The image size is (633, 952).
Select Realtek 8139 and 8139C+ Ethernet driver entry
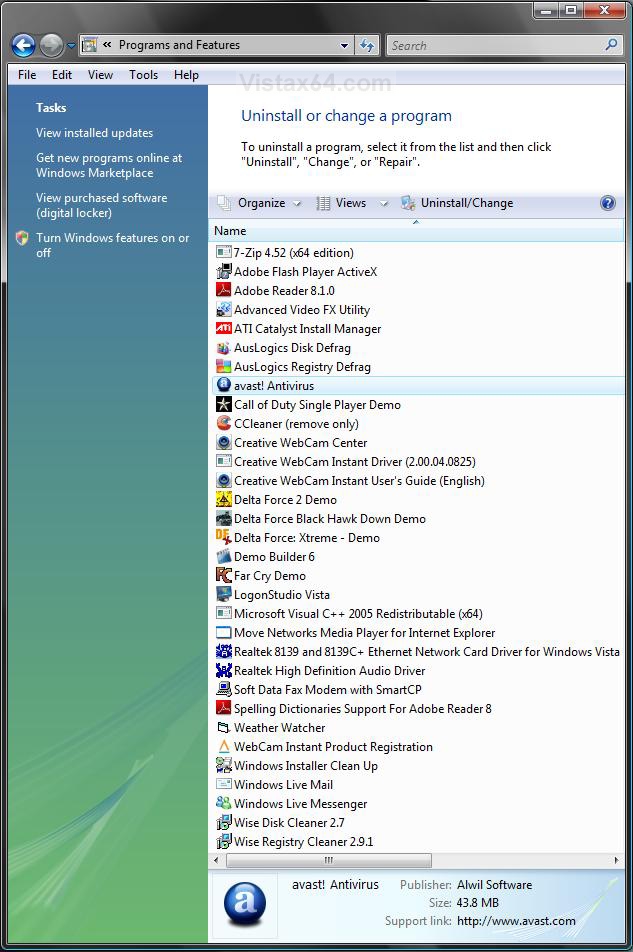click(x=418, y=651)
